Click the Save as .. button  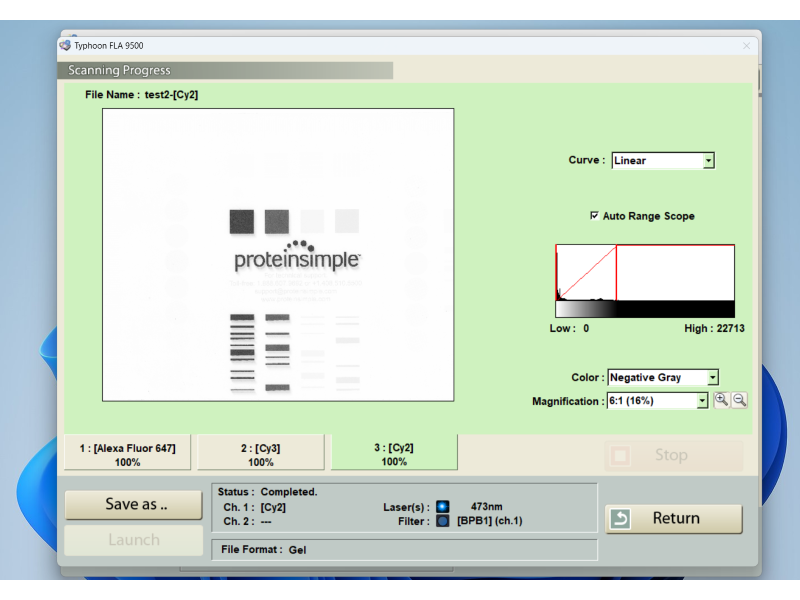[134, 505]
